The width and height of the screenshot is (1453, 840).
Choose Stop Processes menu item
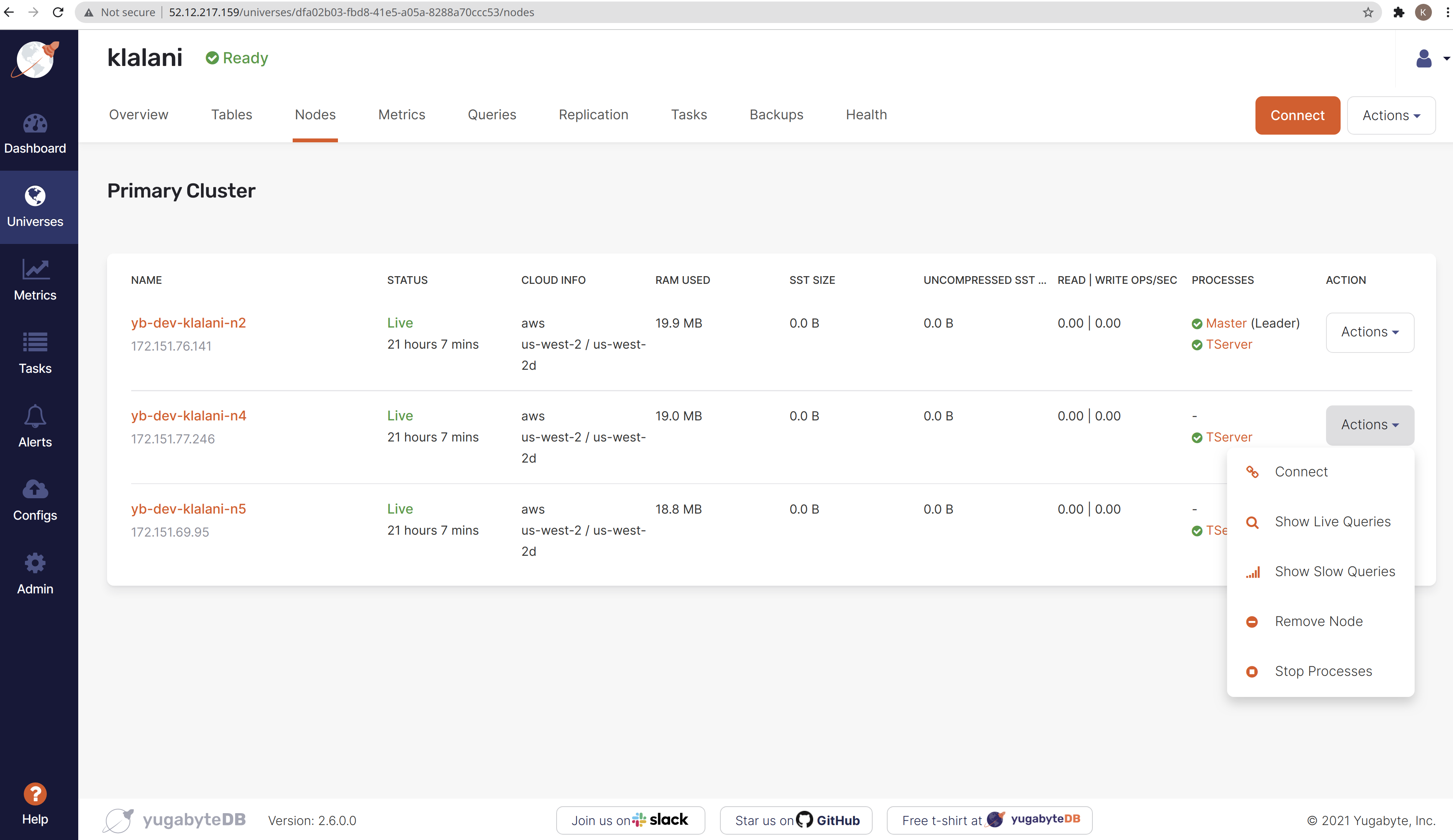point(1320,671)
